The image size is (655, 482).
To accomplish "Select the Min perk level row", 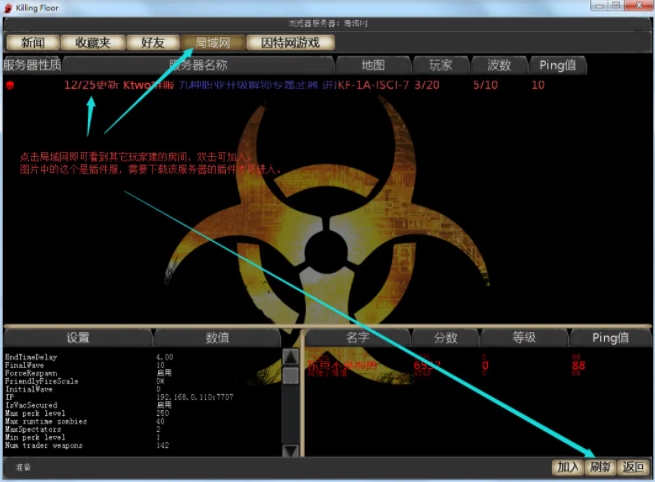I will click(142, 437).
